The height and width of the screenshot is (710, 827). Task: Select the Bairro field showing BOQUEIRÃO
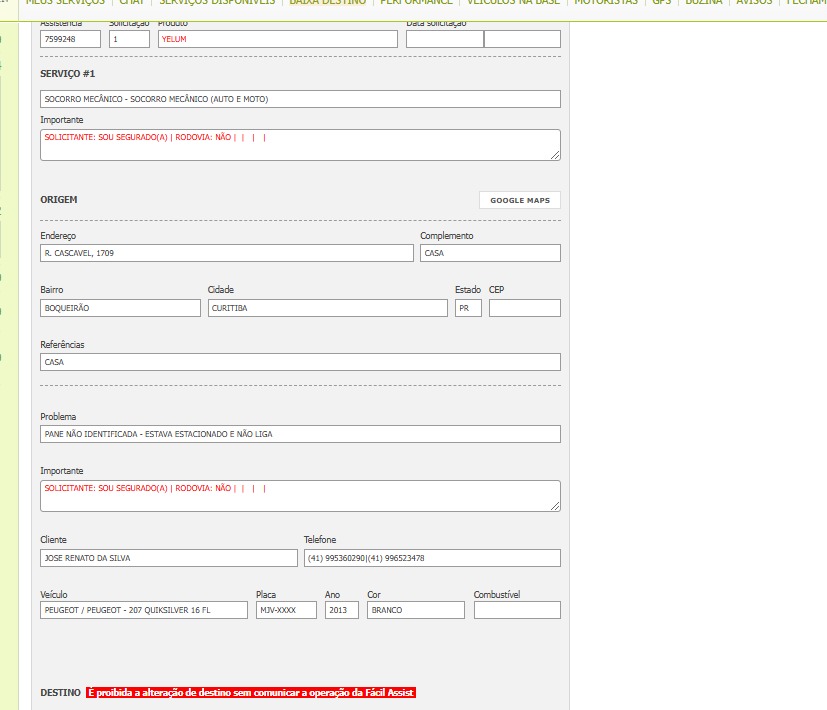pyautogui.click(x=120, y=308)
